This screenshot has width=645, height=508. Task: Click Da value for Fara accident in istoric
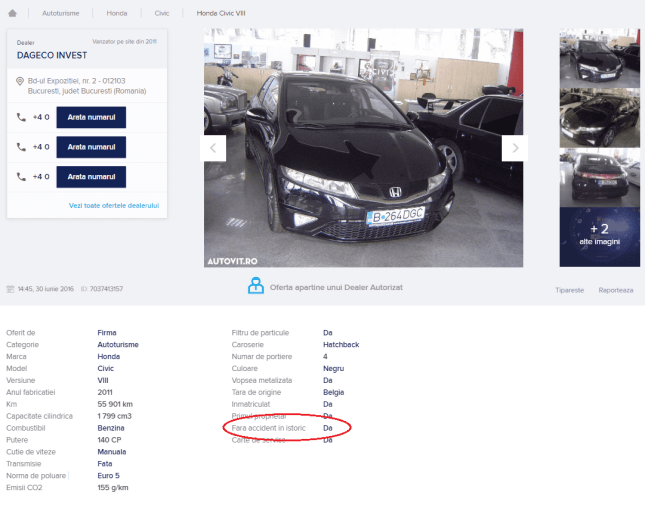coord(328,428)
